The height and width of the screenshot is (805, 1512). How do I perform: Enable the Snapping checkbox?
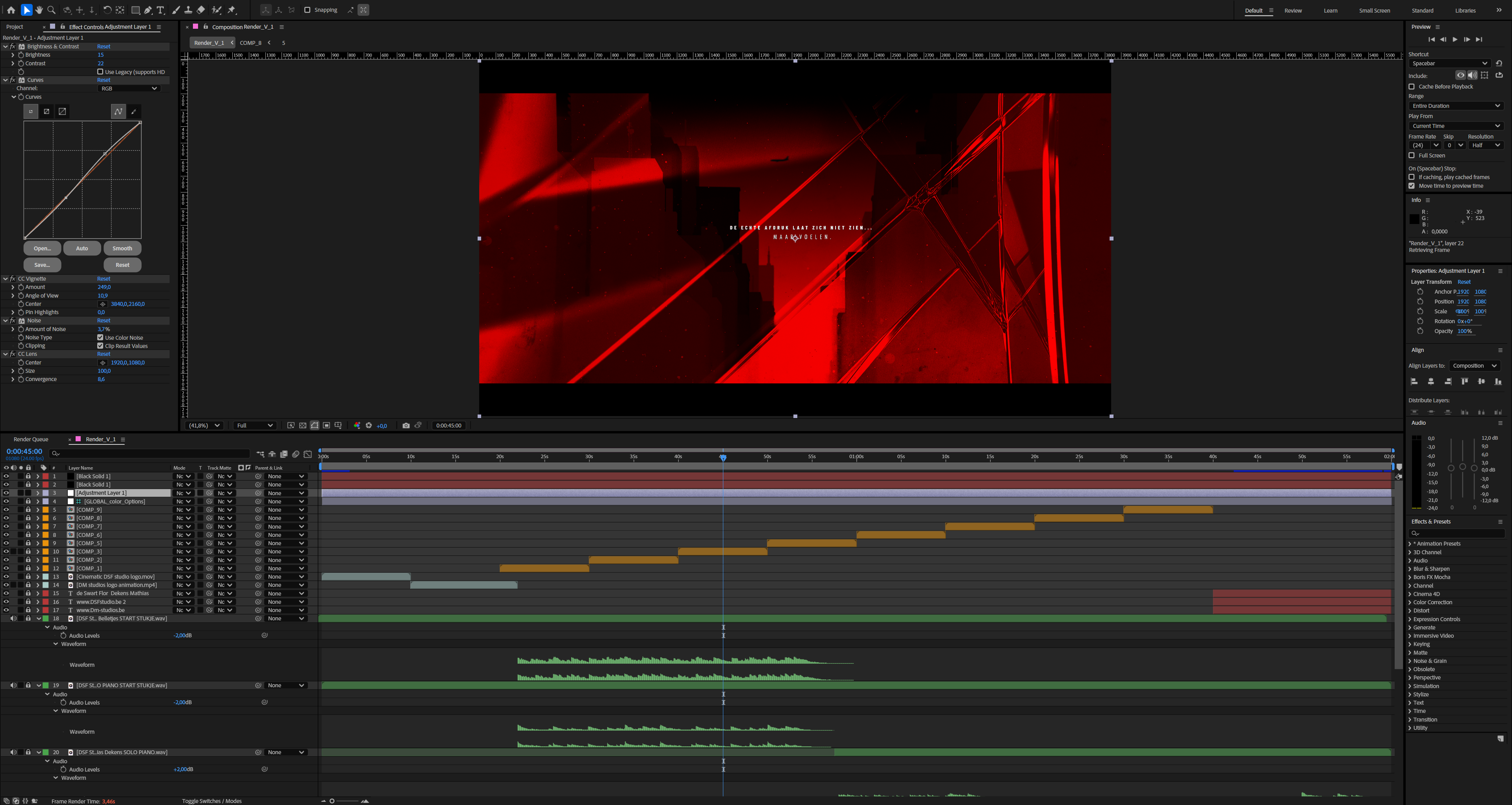(x=307, y=10)
